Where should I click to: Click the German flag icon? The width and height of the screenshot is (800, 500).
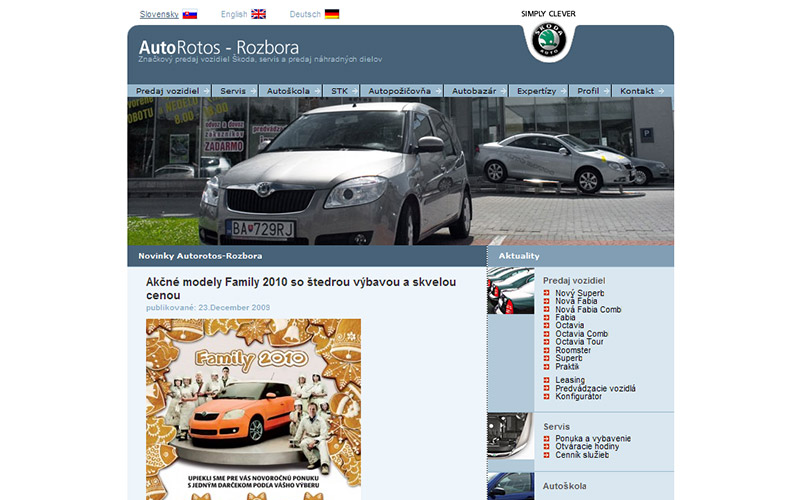(x=332, y=14)
